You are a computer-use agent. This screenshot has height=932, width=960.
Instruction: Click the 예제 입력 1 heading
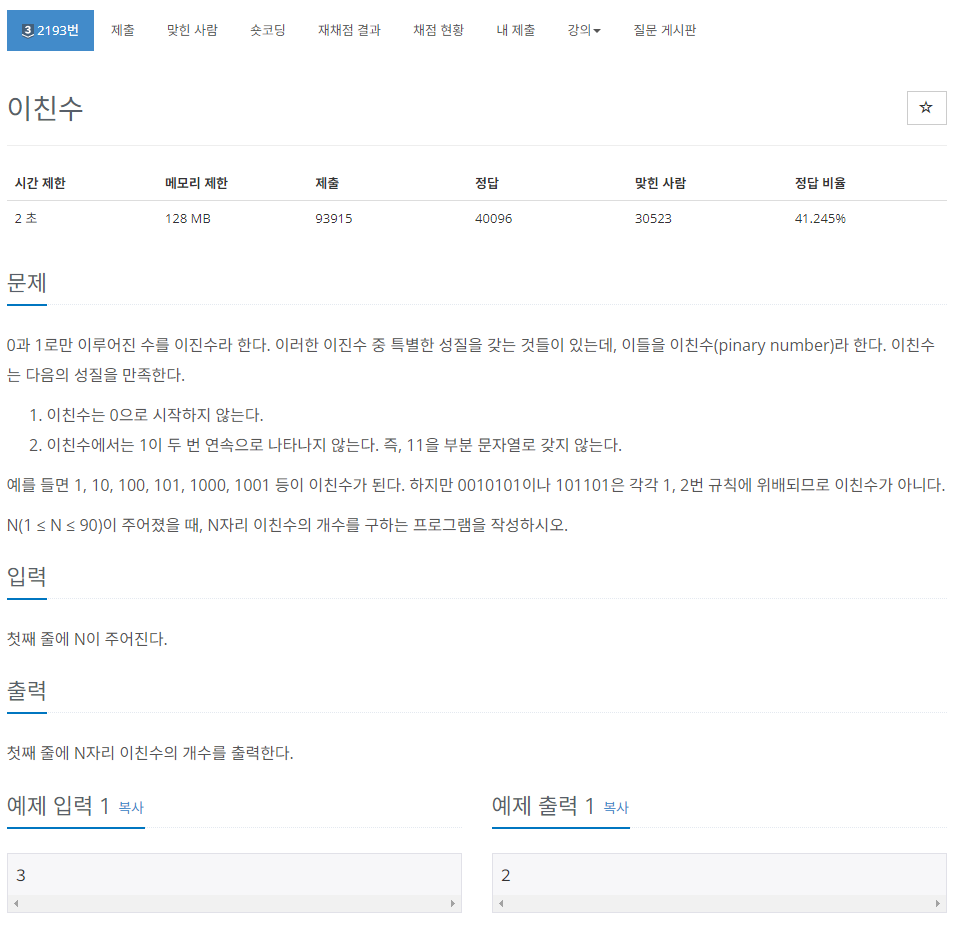58,806
